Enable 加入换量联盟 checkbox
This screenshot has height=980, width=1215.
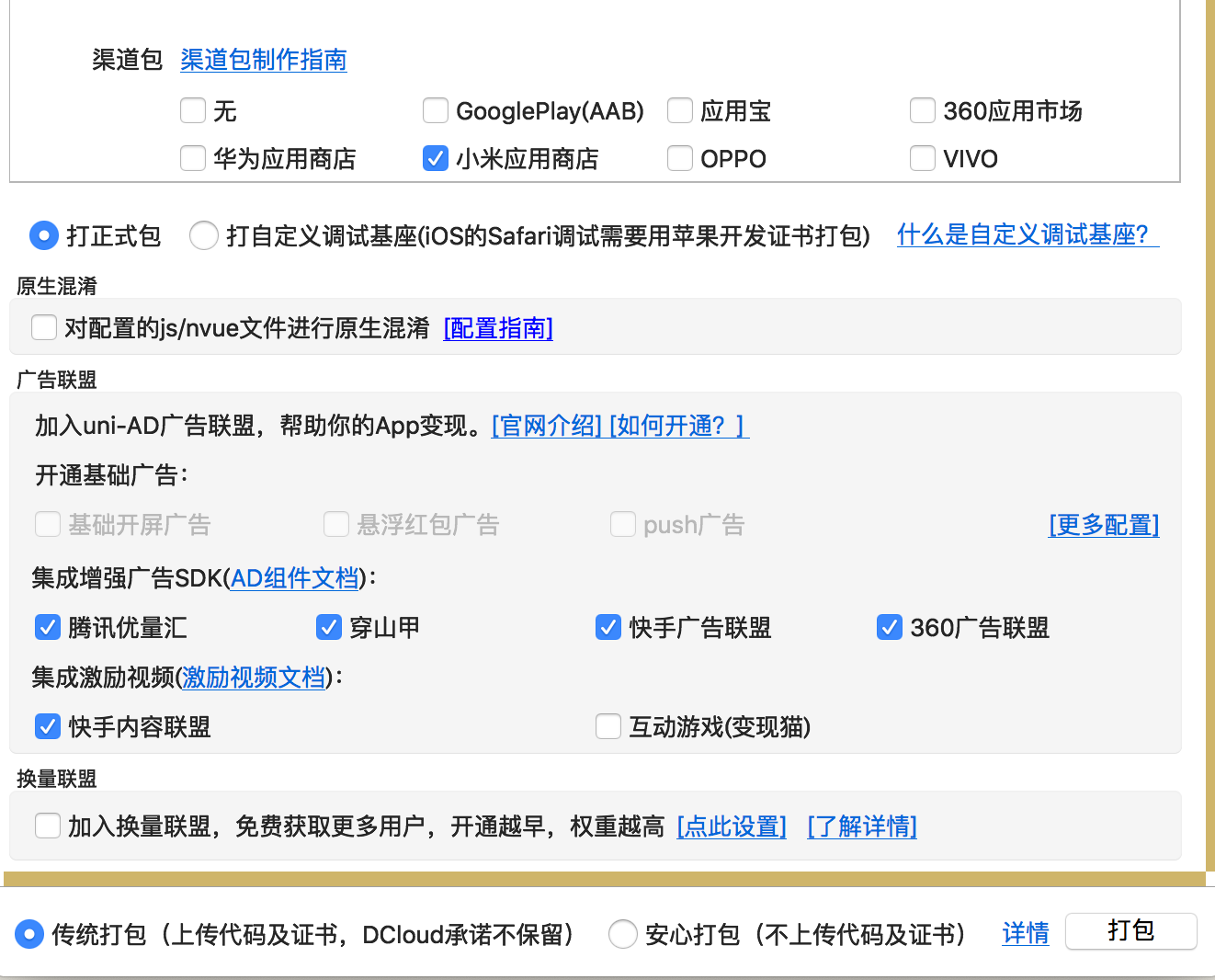48,826
